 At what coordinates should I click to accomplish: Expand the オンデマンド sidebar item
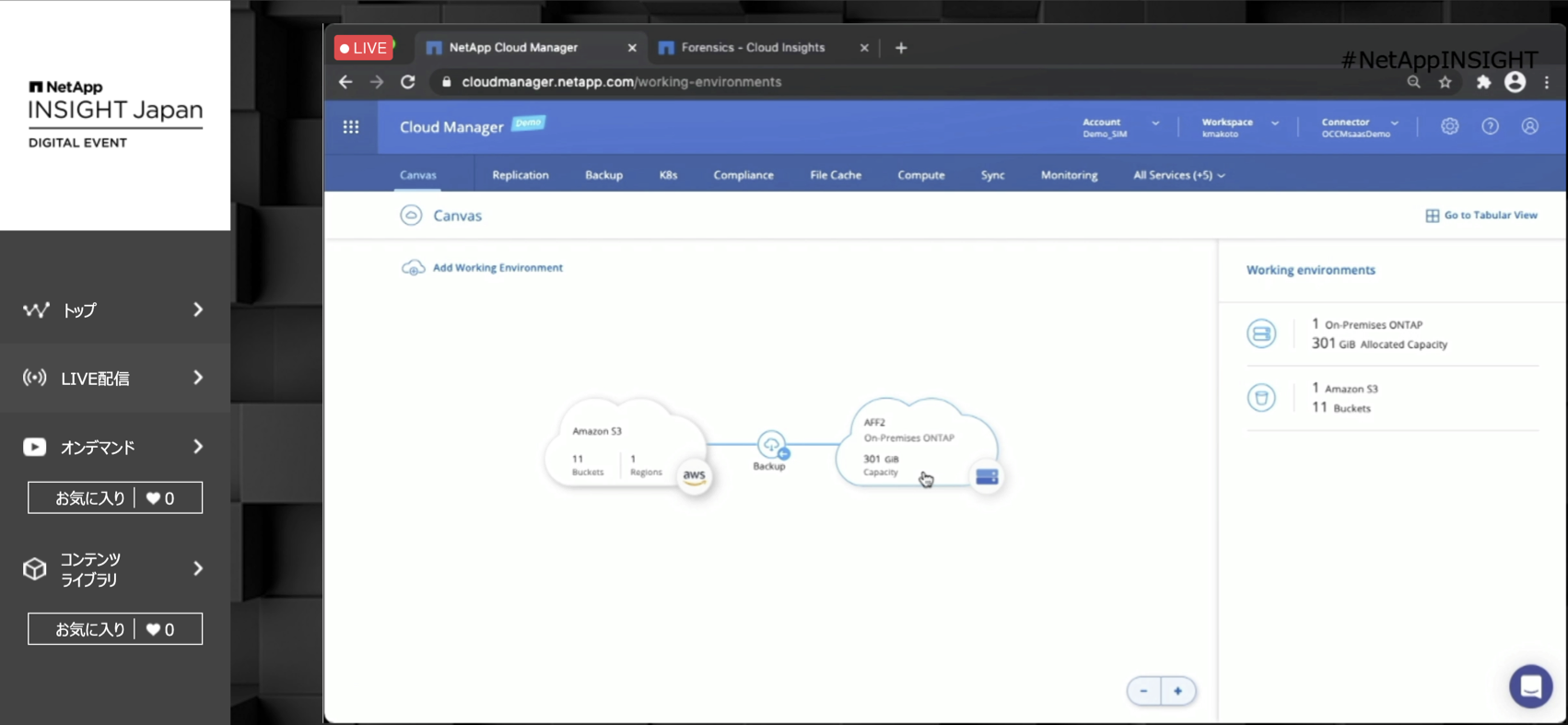(115, 447)
